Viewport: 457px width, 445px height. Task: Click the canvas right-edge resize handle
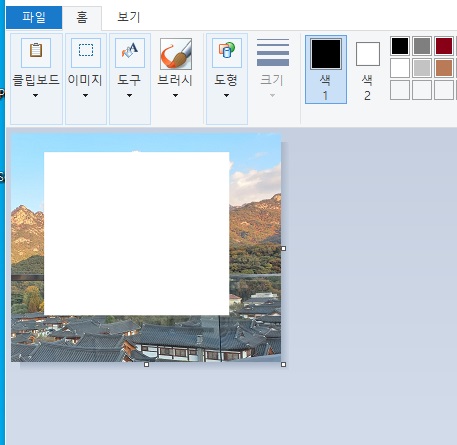tap(284, 248)
